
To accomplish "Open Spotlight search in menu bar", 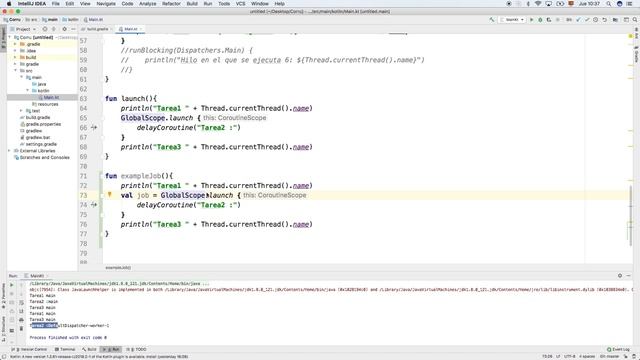I will pos(609,4).
